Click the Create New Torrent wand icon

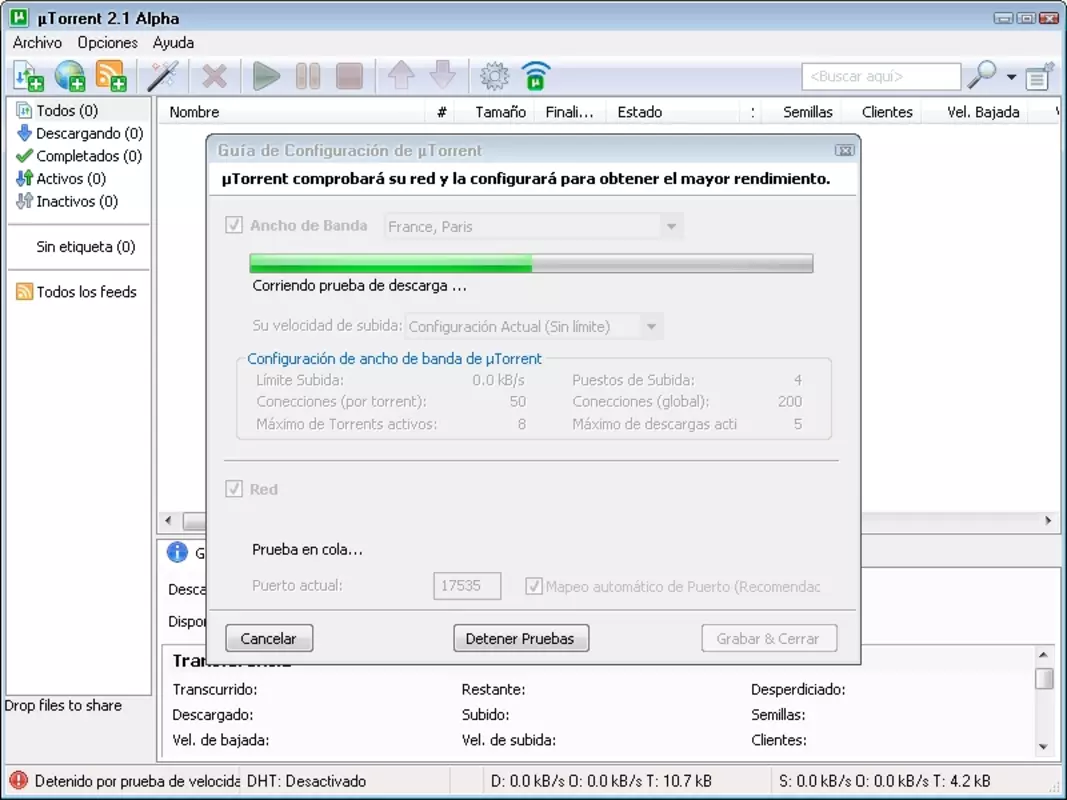pyautogui.click(x=163, y=76)
